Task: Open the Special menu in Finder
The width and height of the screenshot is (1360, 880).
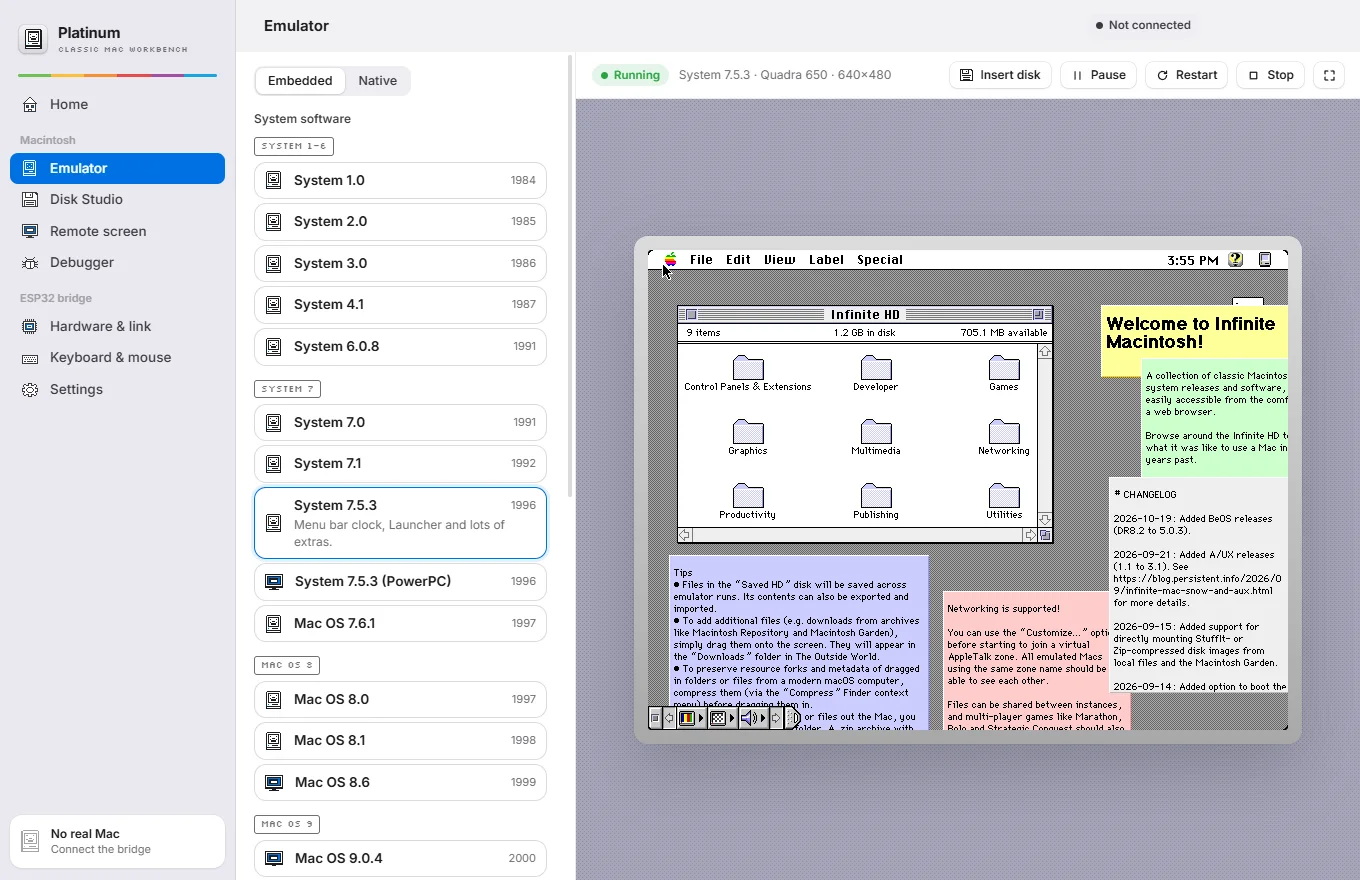Action: (880, 260)
